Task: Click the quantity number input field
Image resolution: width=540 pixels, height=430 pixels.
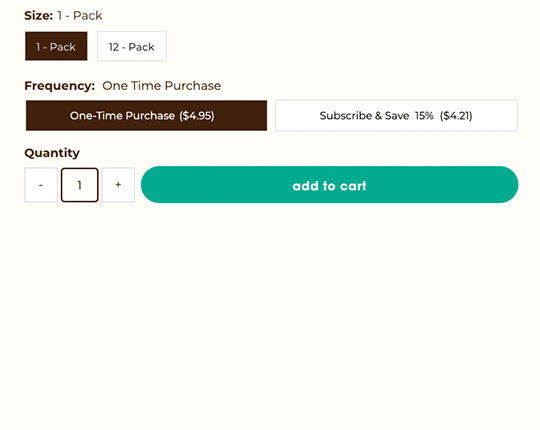Action: [x=80, y=185]
